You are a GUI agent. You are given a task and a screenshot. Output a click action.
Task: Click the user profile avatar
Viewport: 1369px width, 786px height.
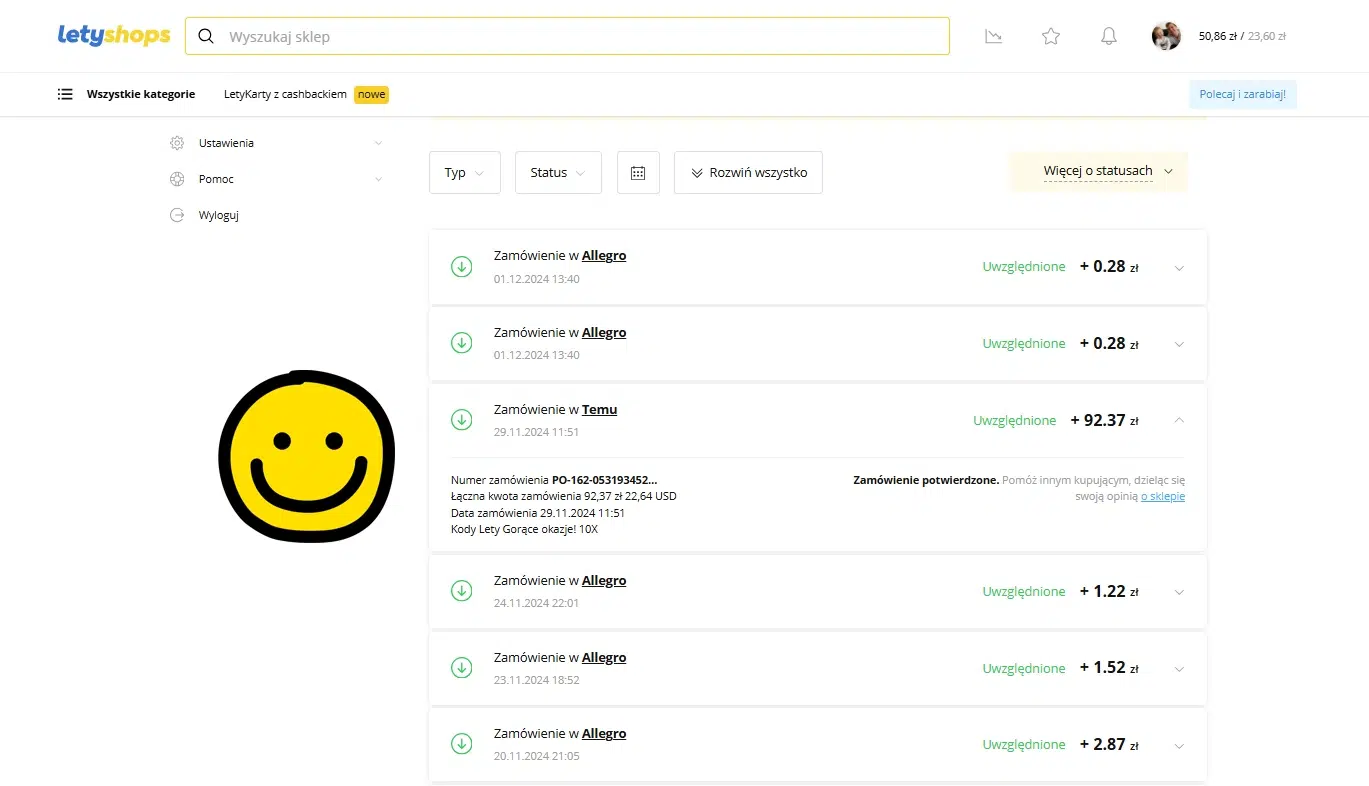tap(1166, 37)
